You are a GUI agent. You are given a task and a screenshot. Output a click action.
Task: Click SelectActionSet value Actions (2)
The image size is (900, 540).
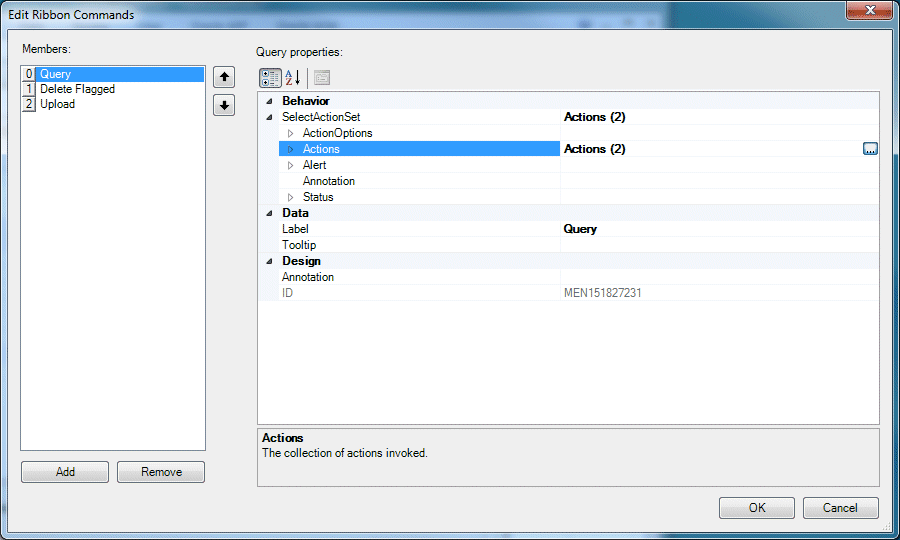point(595,117)
